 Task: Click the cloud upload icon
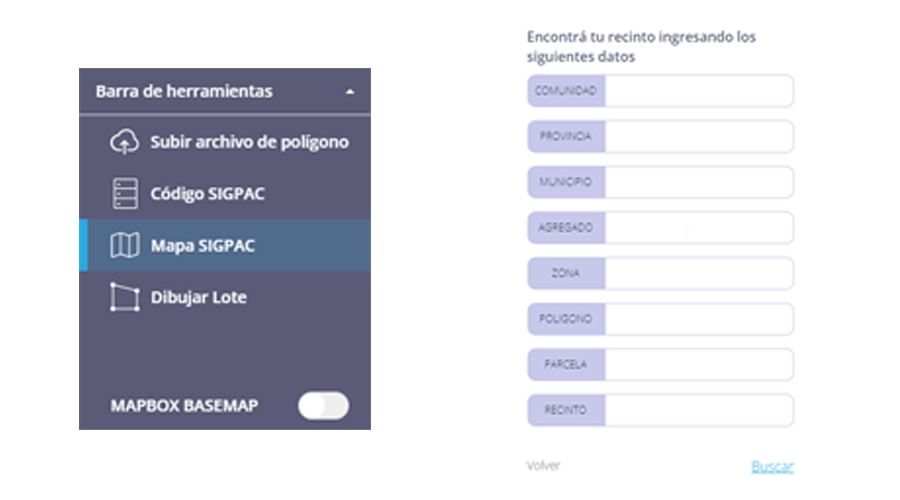125,142
